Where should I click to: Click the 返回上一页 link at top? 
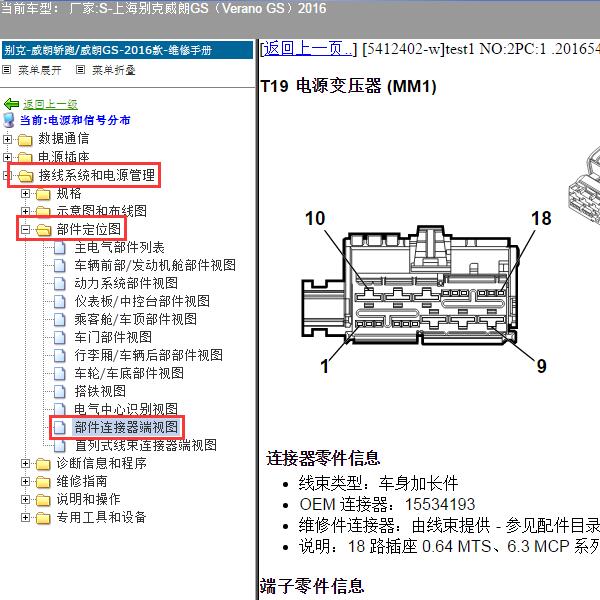308,49
